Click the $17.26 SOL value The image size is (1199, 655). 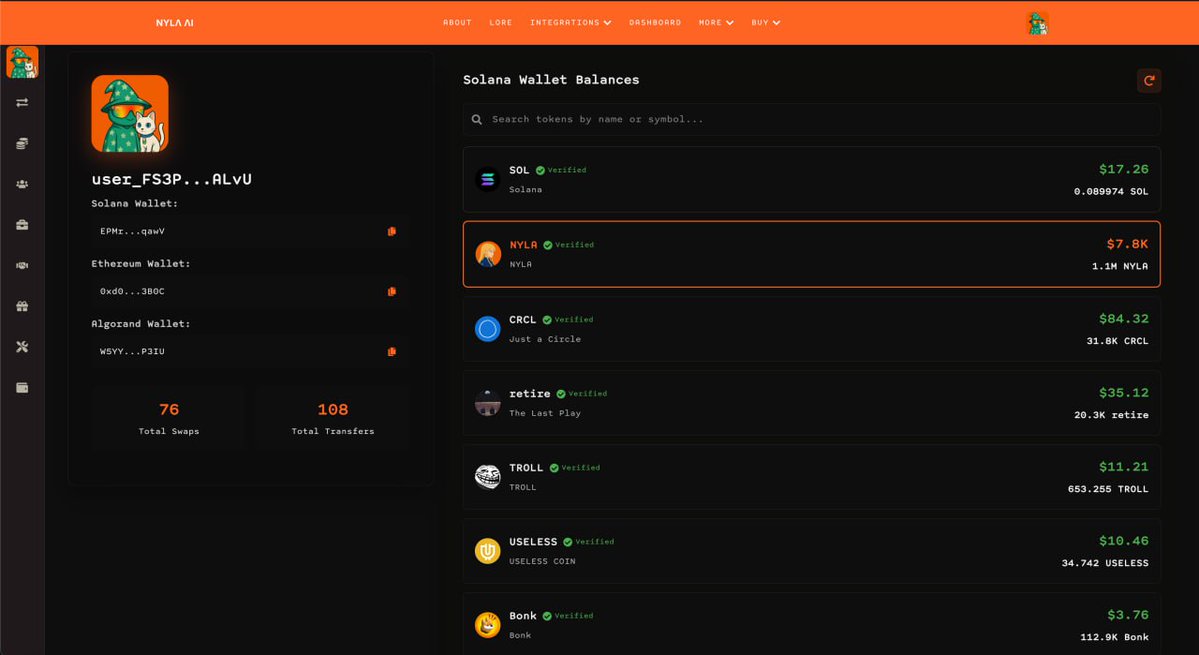[x=1123, y=169]
